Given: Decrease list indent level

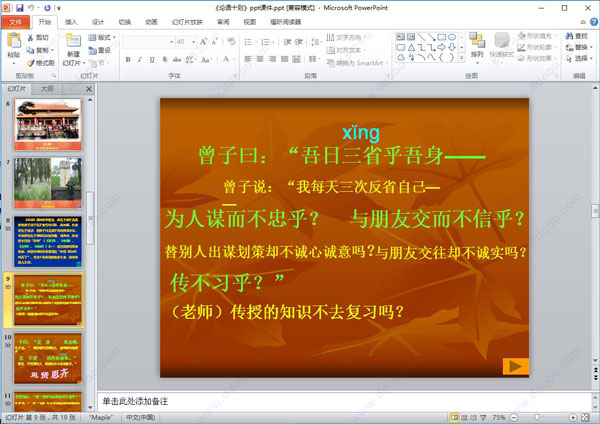Looking at the screenshot, I should [x=287, y=41].
